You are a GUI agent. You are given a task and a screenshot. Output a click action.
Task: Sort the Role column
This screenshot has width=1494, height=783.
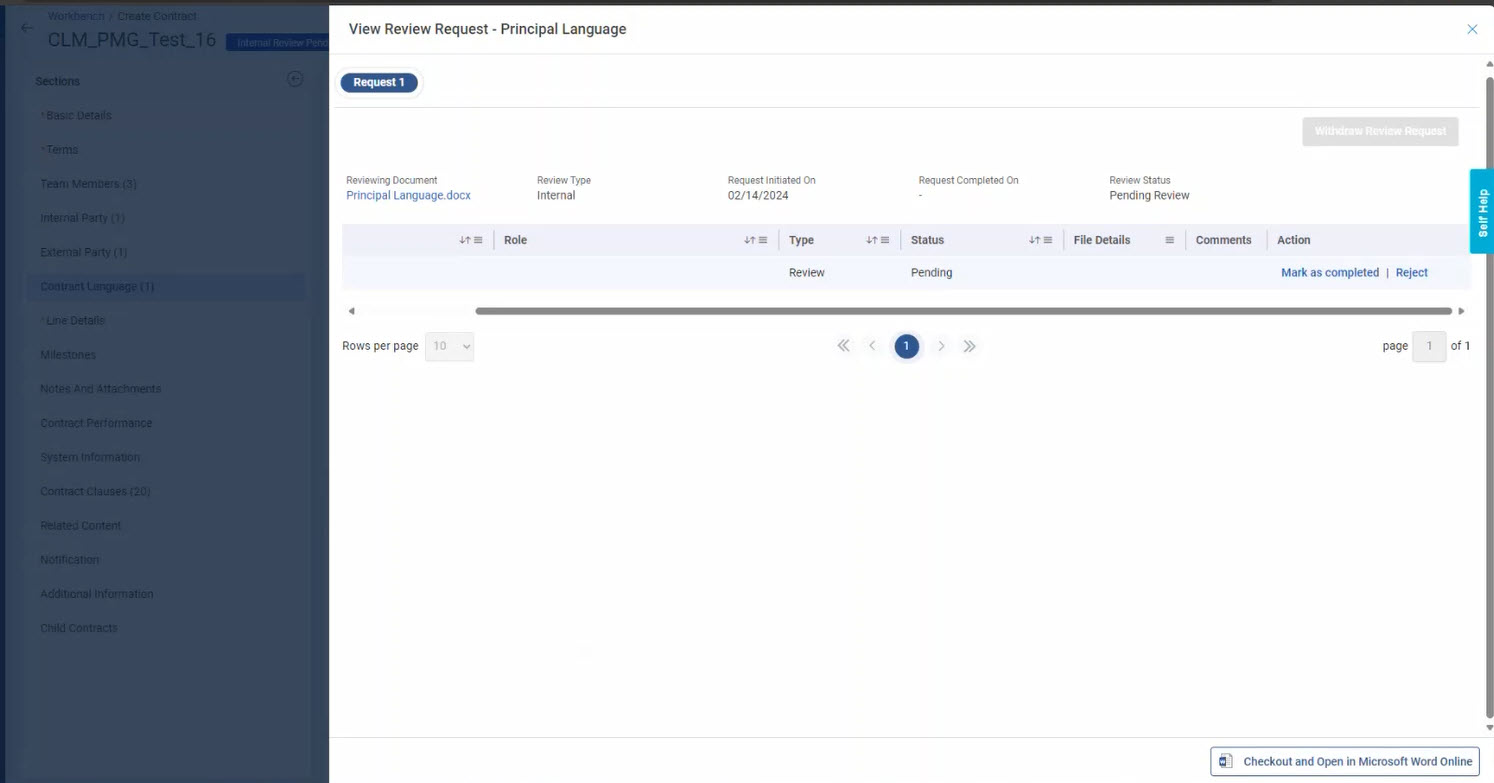click(749, 240)
